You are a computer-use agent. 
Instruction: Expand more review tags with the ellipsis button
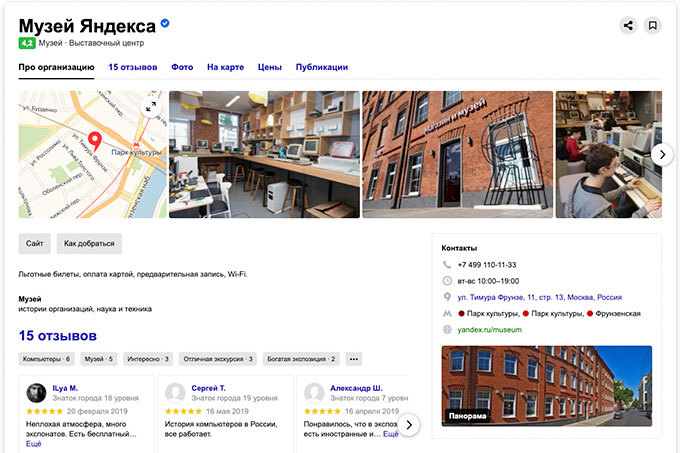[354, 359]
